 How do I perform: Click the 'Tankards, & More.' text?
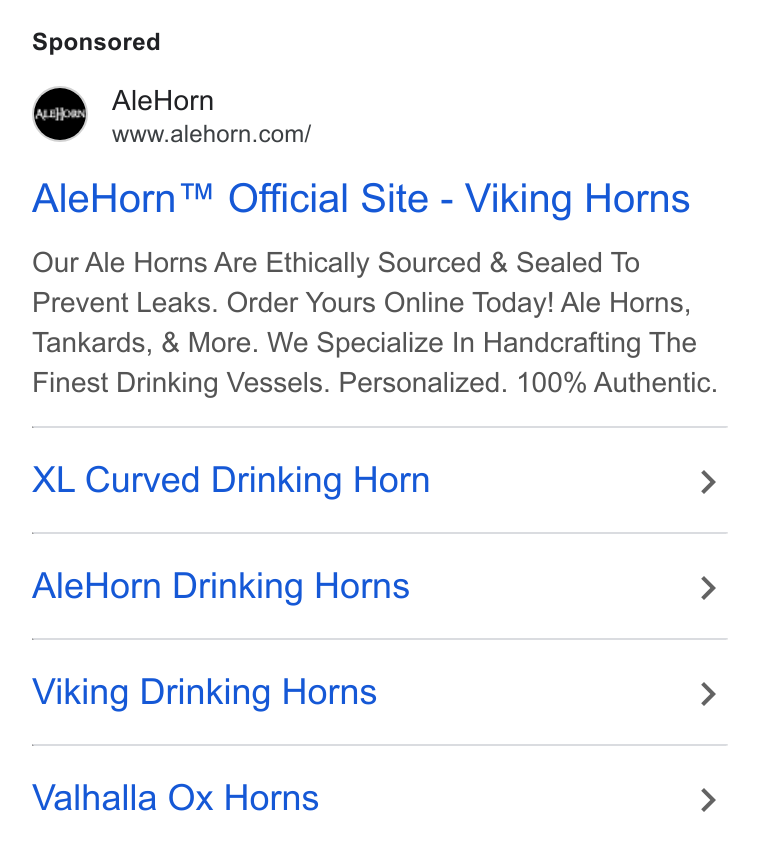(x=146, y=343)
